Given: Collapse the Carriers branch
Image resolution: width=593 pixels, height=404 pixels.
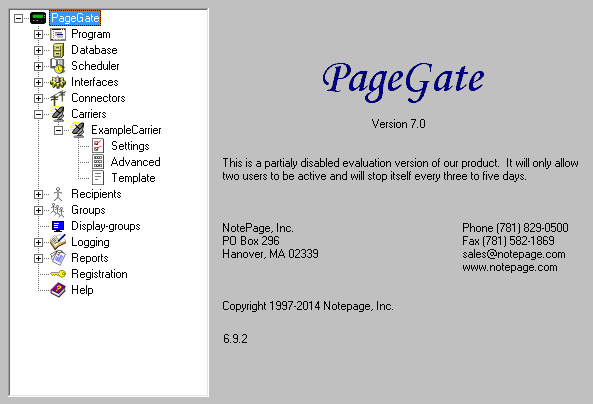Looking at the screenshot, I should tap(38, 114).
